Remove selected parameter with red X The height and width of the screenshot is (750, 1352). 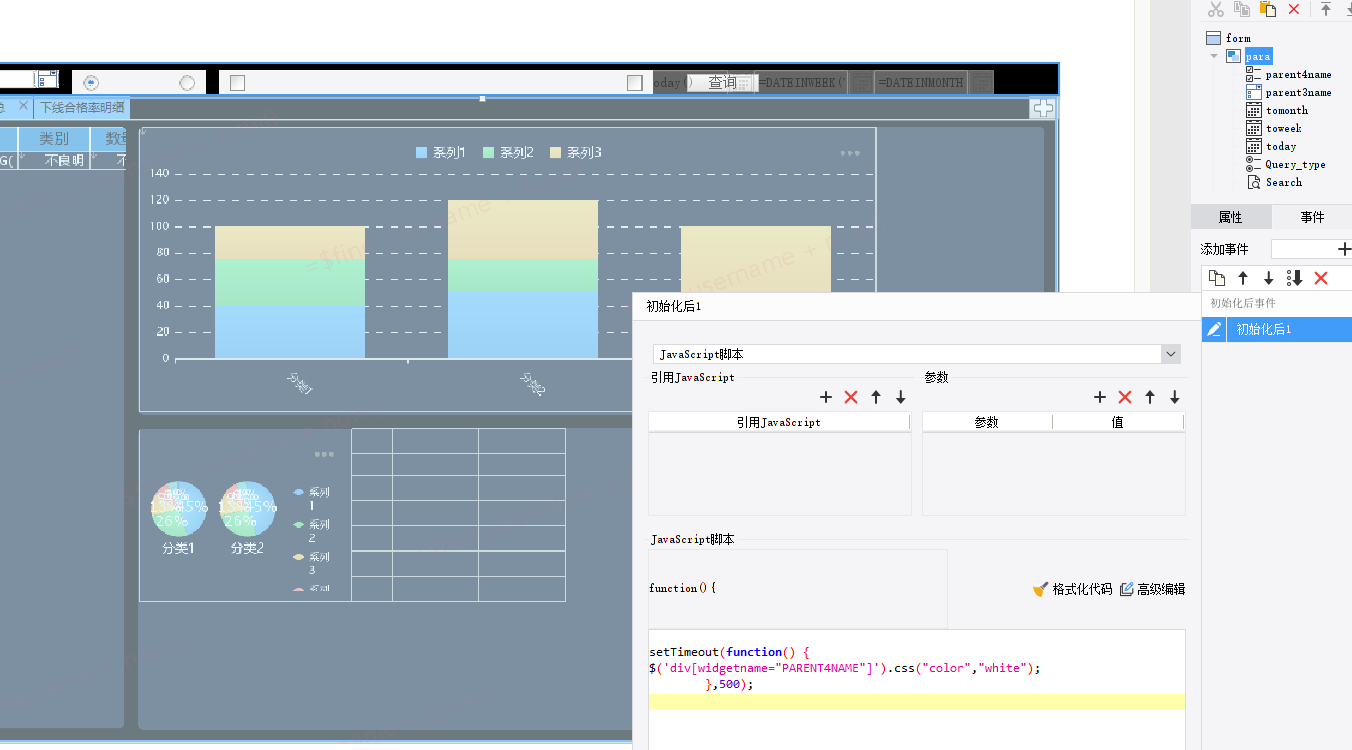(1124, 397)
